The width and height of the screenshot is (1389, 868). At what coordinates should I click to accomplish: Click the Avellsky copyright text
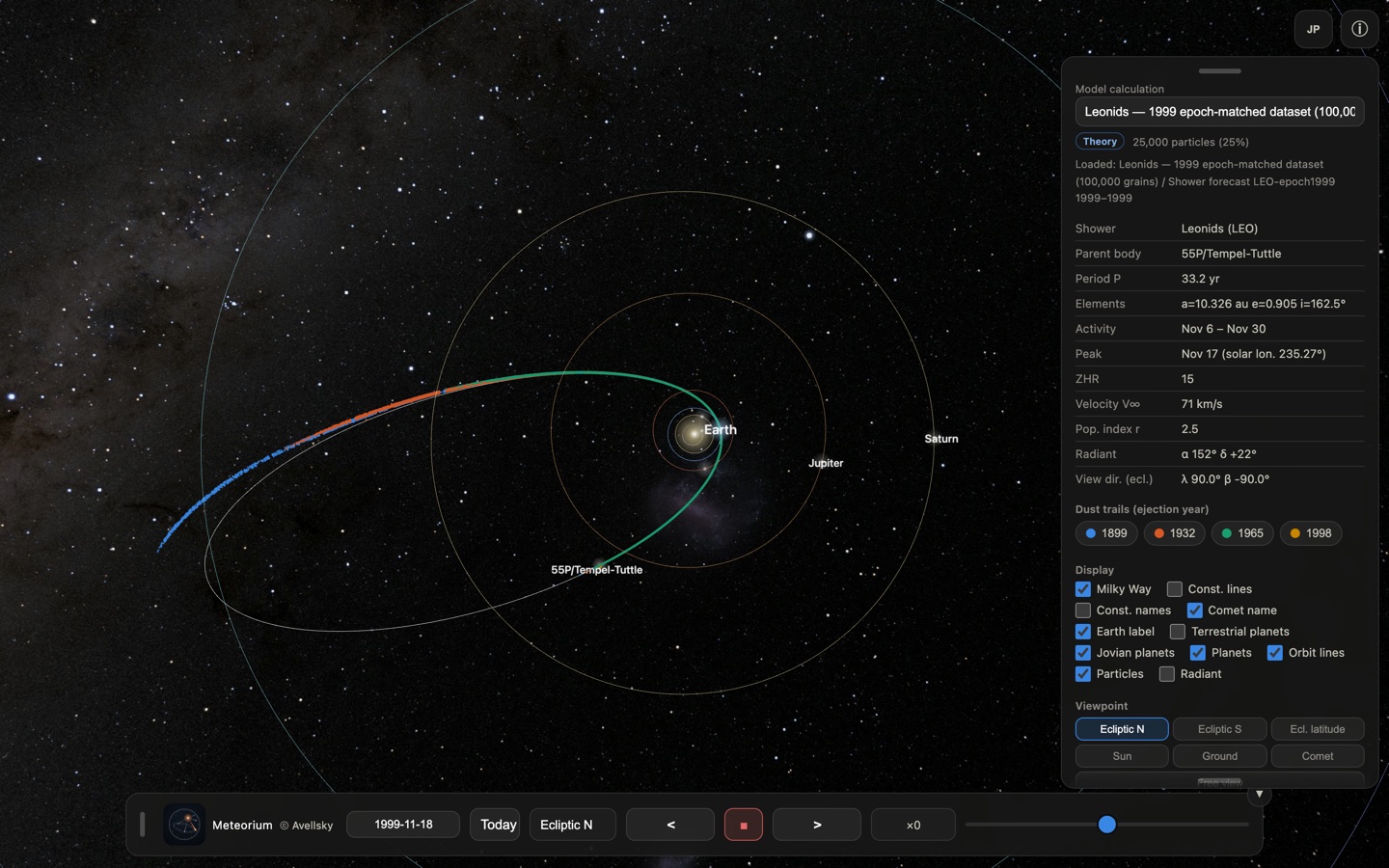[x=307, y=826]
